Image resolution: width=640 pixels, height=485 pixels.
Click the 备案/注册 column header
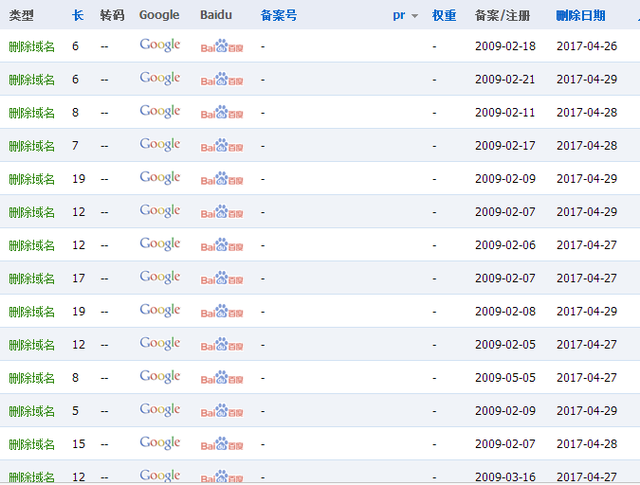coord(502,16)
